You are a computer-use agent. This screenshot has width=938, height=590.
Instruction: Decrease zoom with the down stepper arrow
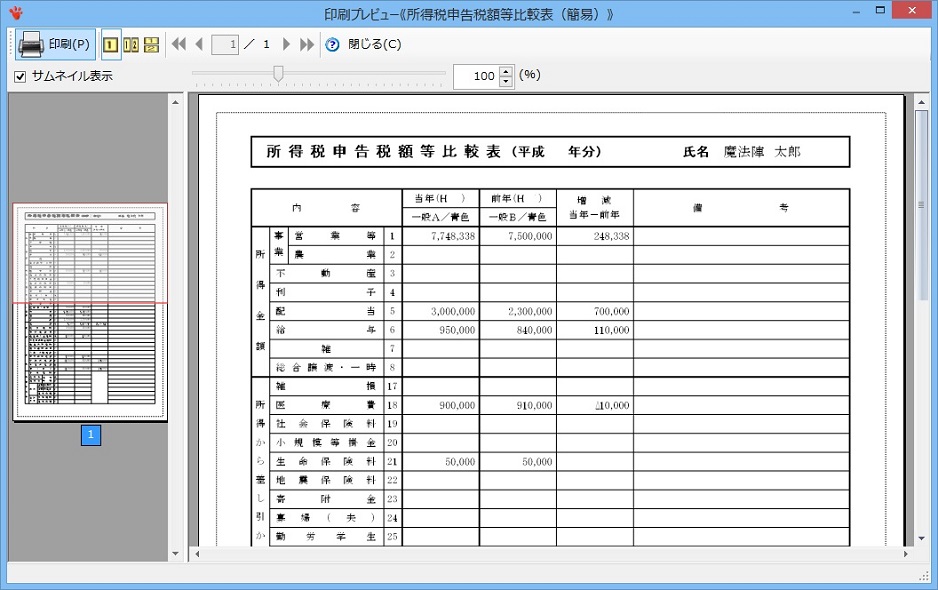507,81
